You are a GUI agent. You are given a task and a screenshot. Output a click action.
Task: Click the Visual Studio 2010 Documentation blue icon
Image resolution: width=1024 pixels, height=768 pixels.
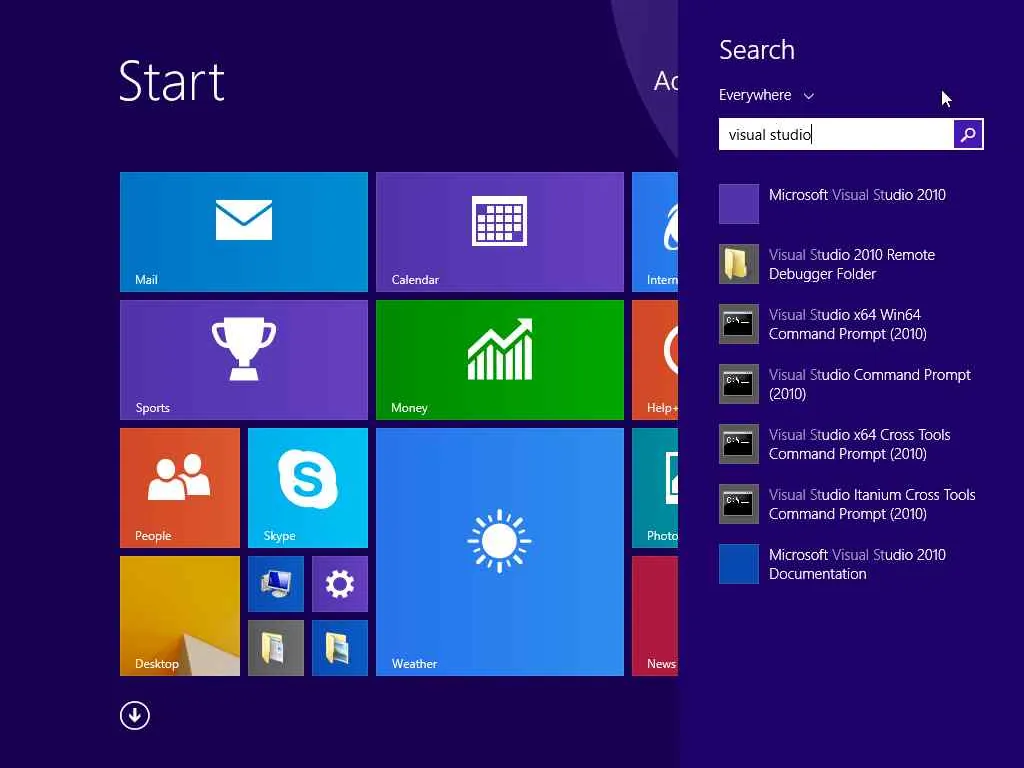click(739, 564)
